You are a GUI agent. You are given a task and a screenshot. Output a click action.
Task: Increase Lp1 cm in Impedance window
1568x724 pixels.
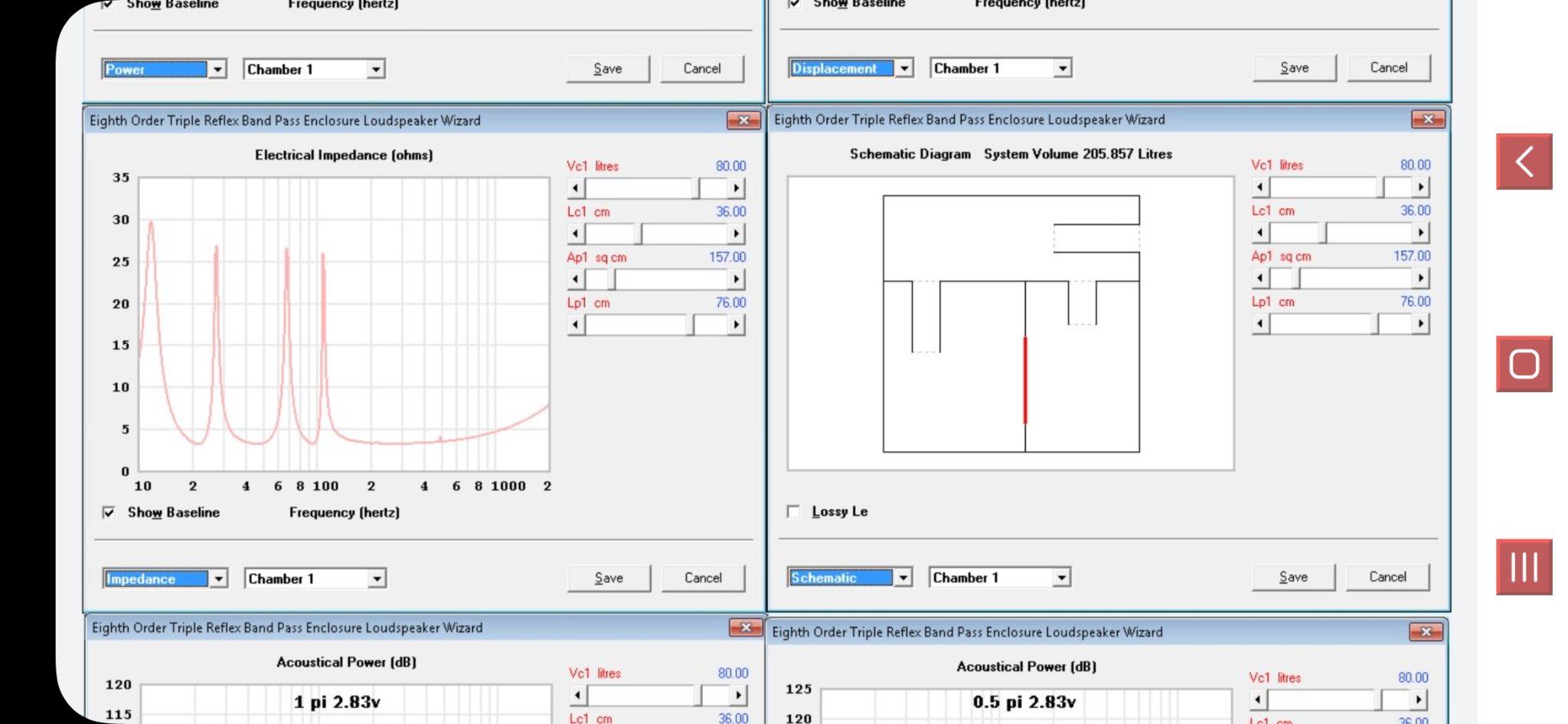click(737, 325)
